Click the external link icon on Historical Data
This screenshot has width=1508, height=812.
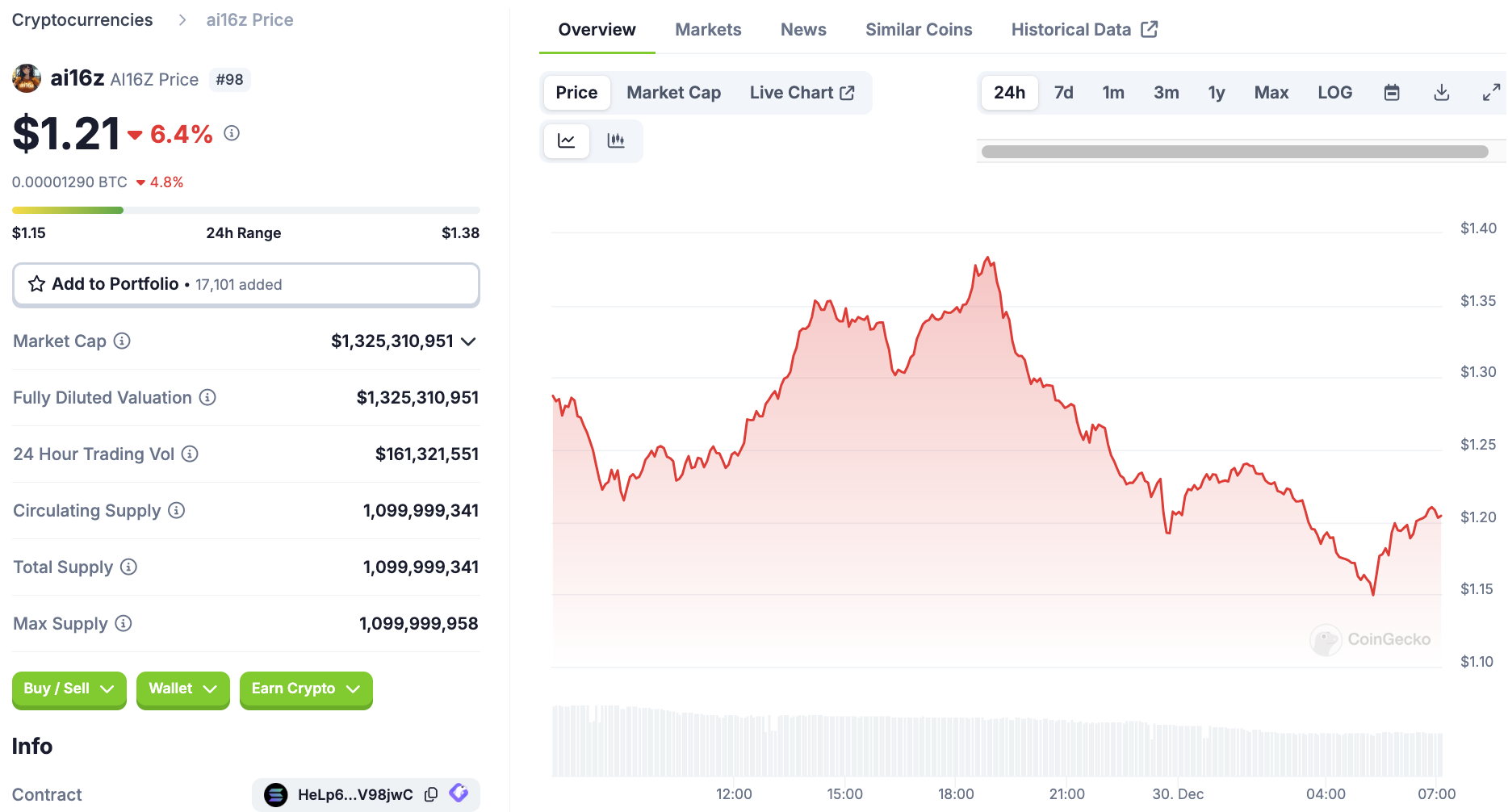tap(1150, 29)
